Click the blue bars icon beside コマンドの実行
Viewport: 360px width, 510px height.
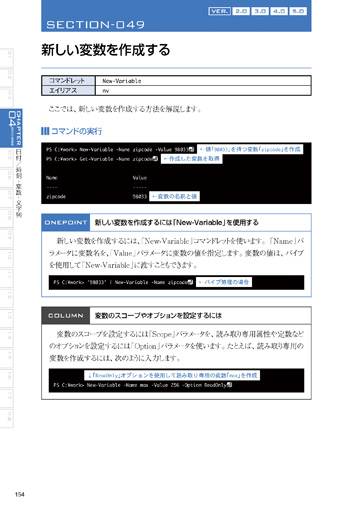(45, 131)
